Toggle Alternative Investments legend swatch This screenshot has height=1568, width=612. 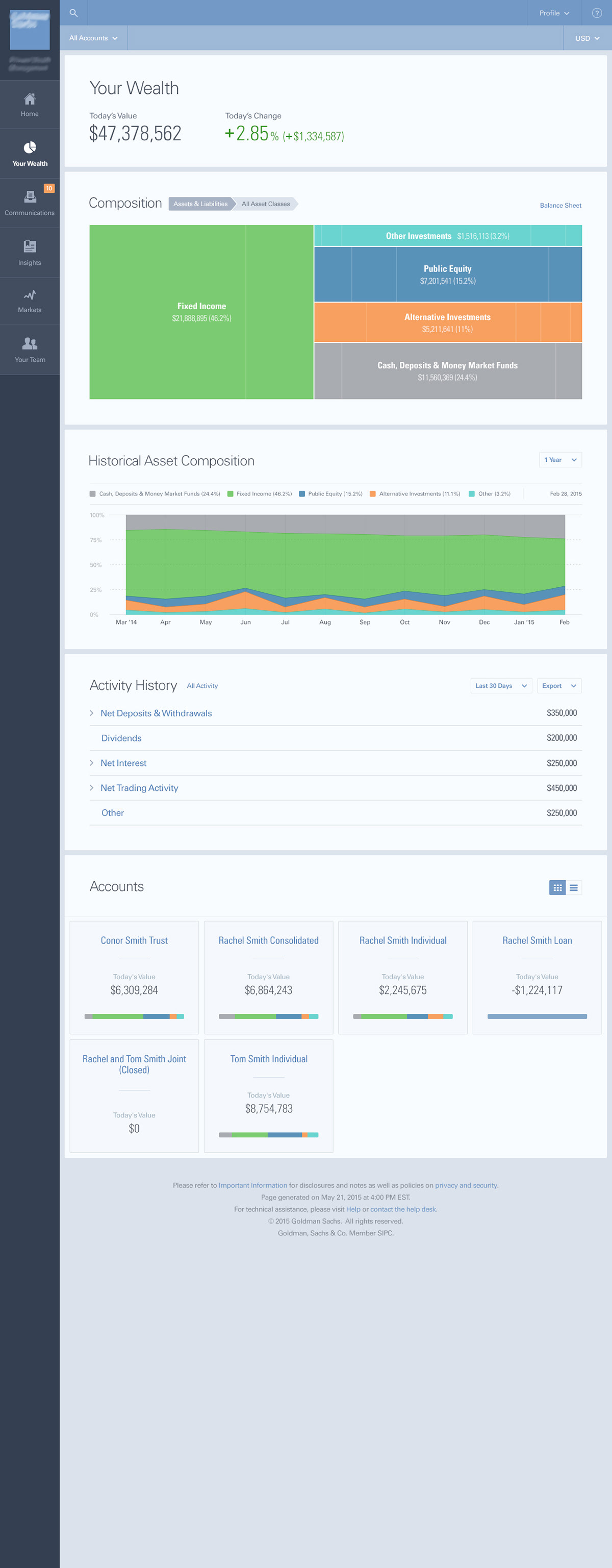pyautogui.click(x=372, y=493)
